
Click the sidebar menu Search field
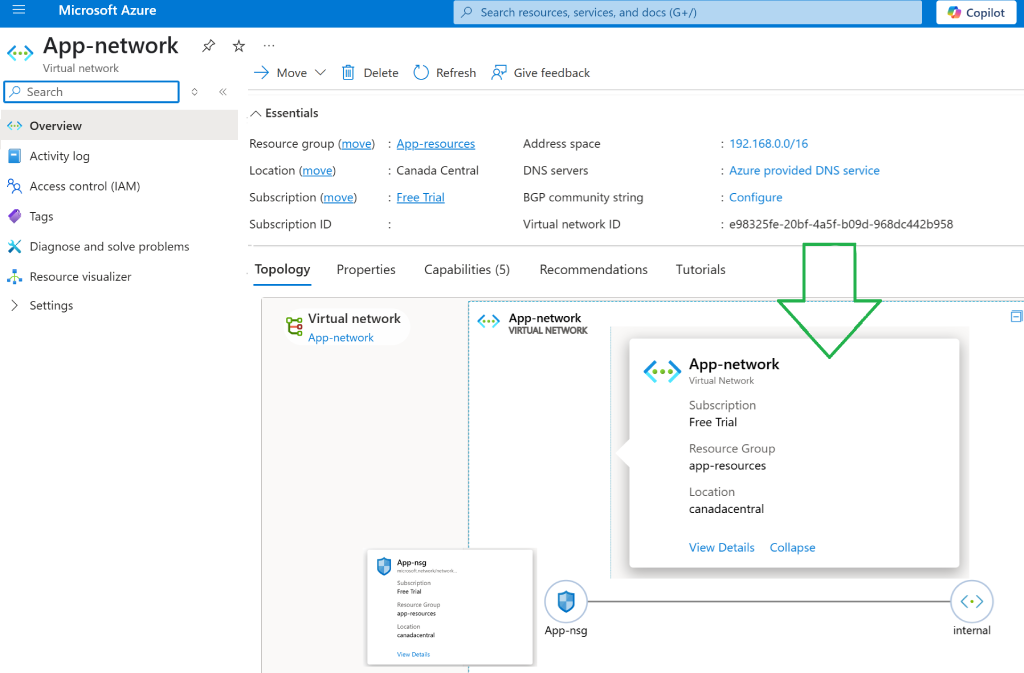(91, 92)
